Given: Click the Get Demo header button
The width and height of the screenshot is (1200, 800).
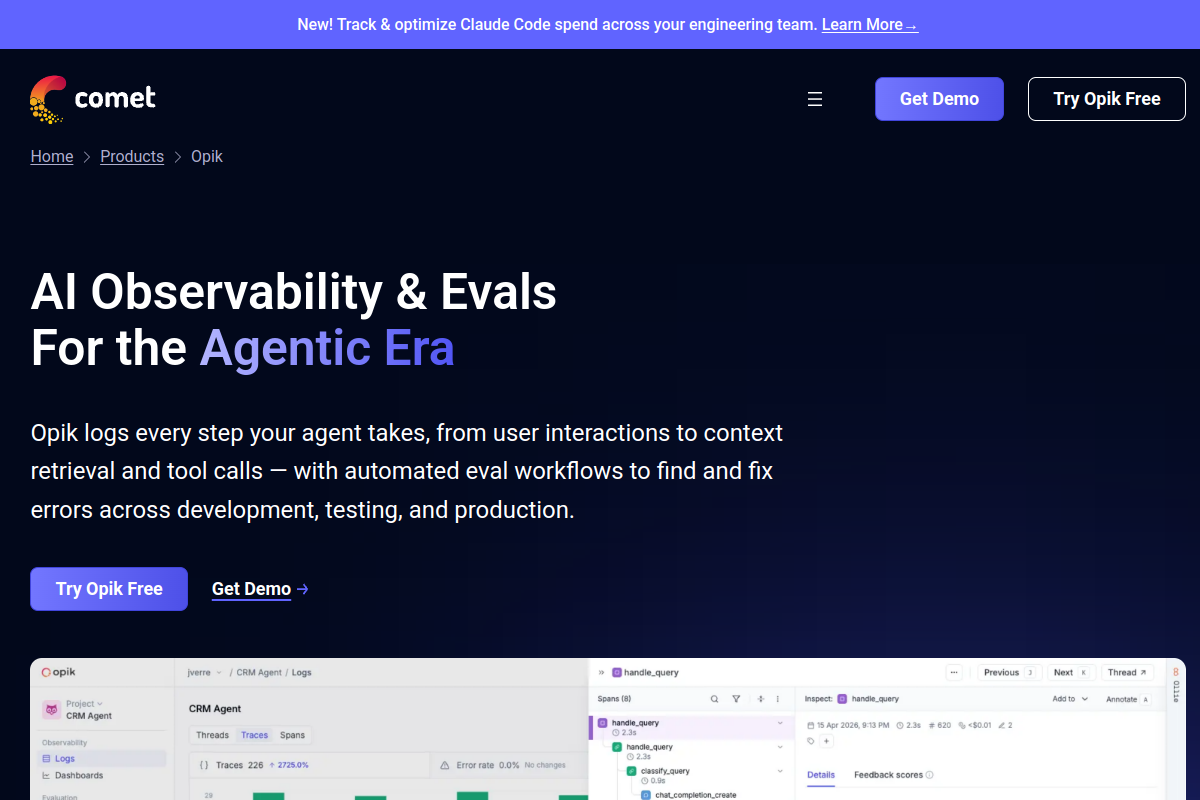Looking at the screenshot, I should point(939,99).
